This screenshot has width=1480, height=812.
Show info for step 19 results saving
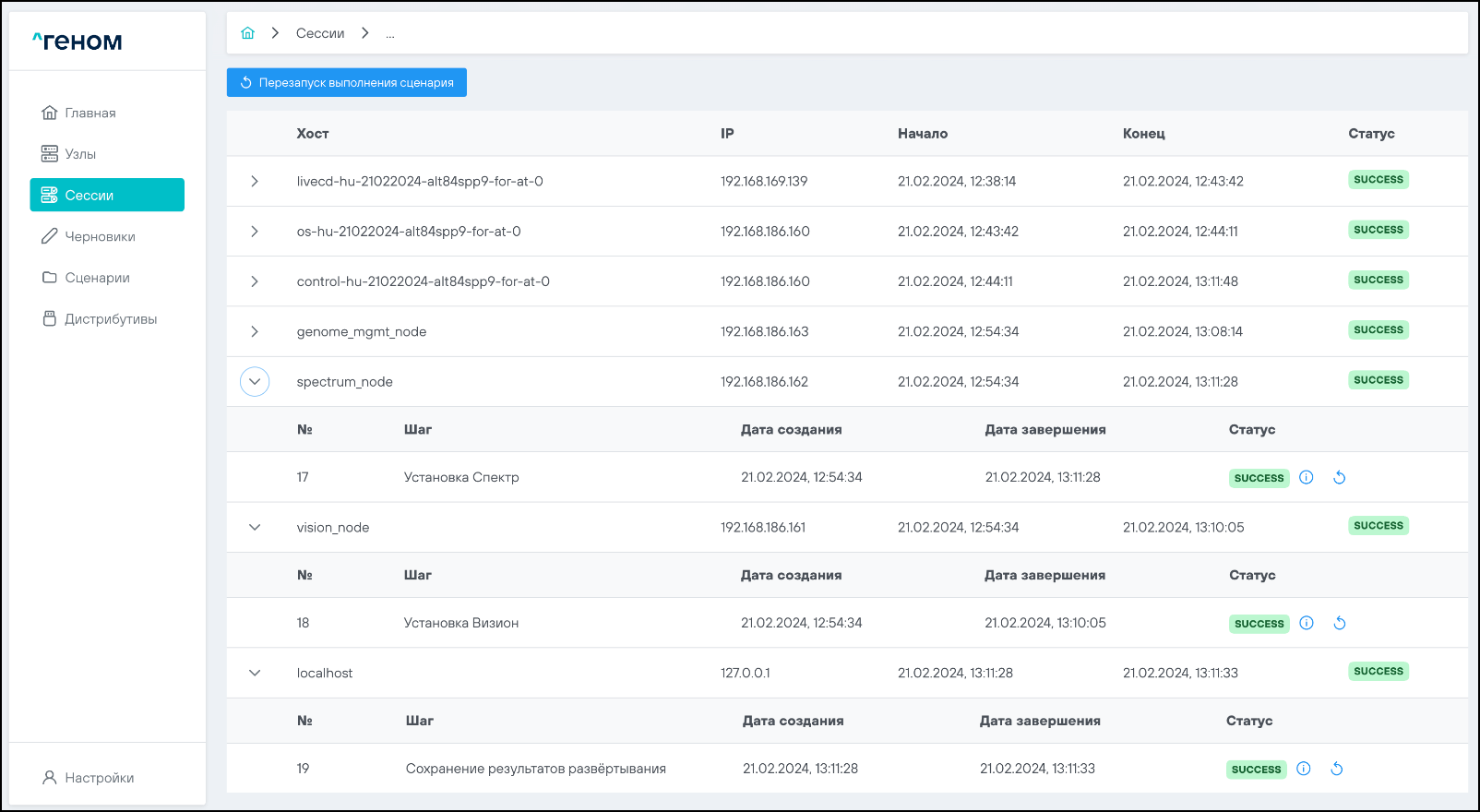tap(1304, 769)
